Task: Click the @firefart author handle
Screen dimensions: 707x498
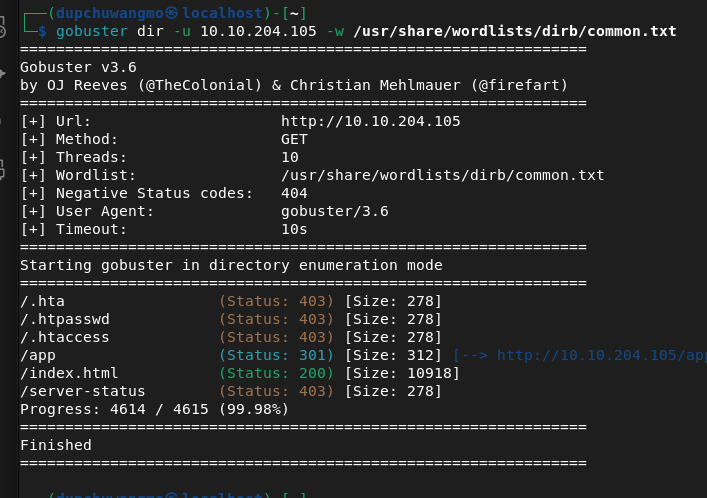Action: [519, 85]
